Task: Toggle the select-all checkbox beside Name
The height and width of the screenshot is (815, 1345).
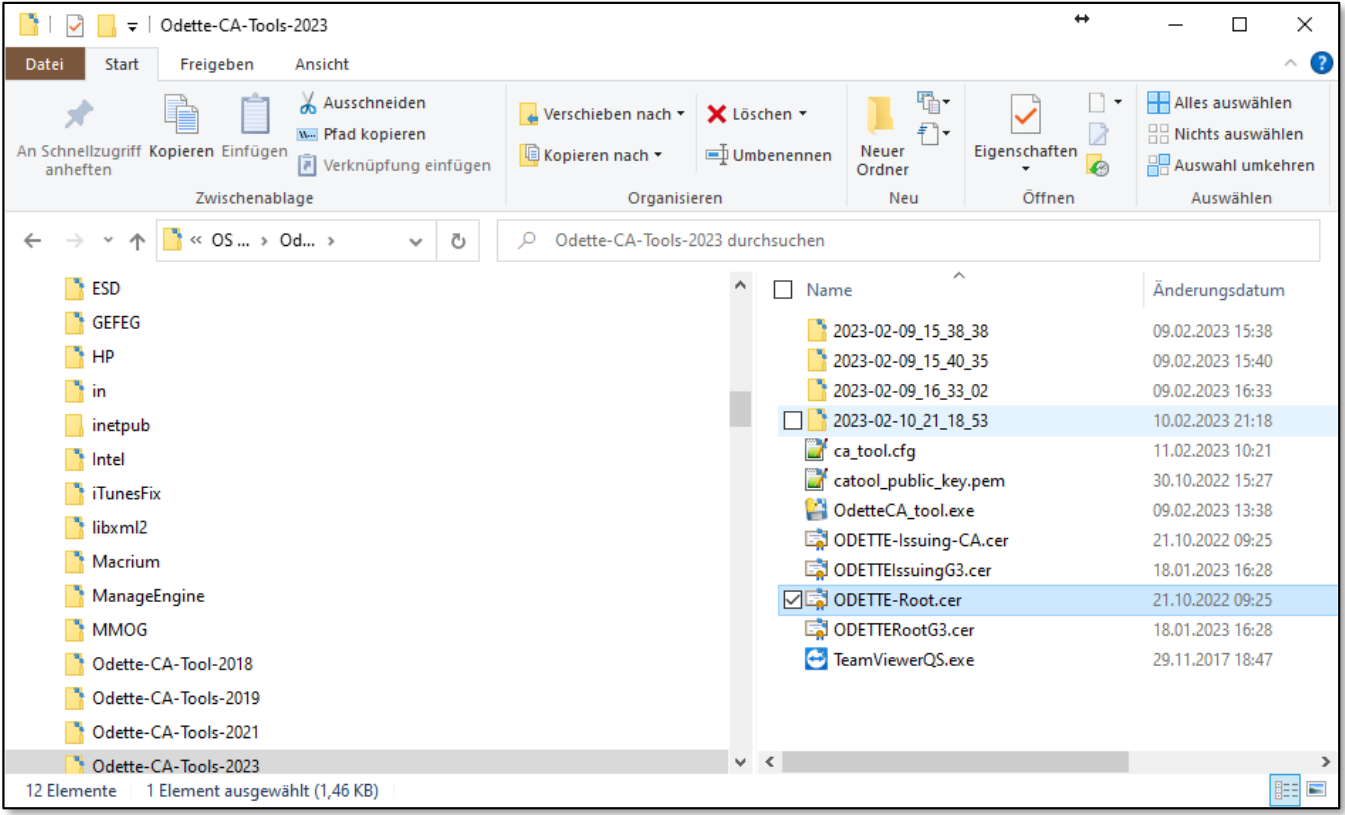Action: [784, 290]
